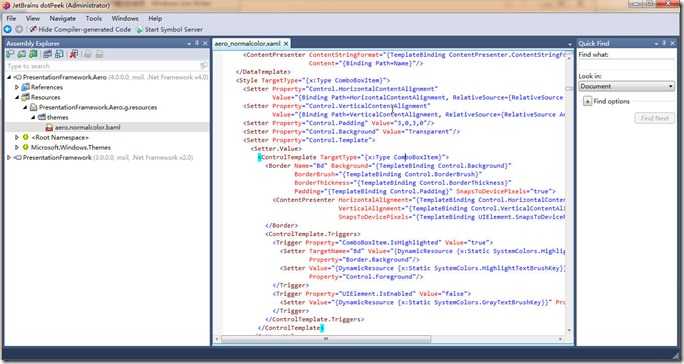Screen dimensions: 684x364
Task: Expand the <Root Namespace> node
Action: click(17, 137)
